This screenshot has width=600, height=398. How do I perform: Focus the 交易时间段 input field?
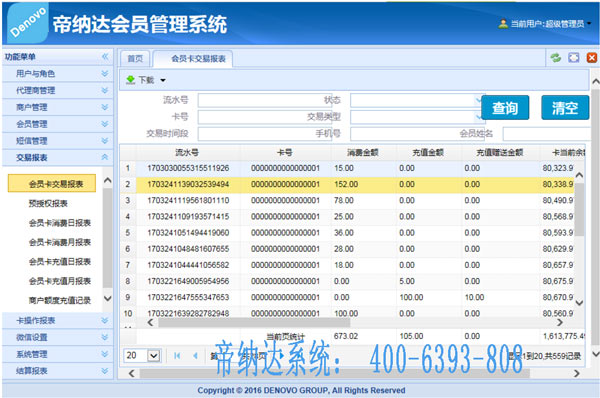pos(264,134)
